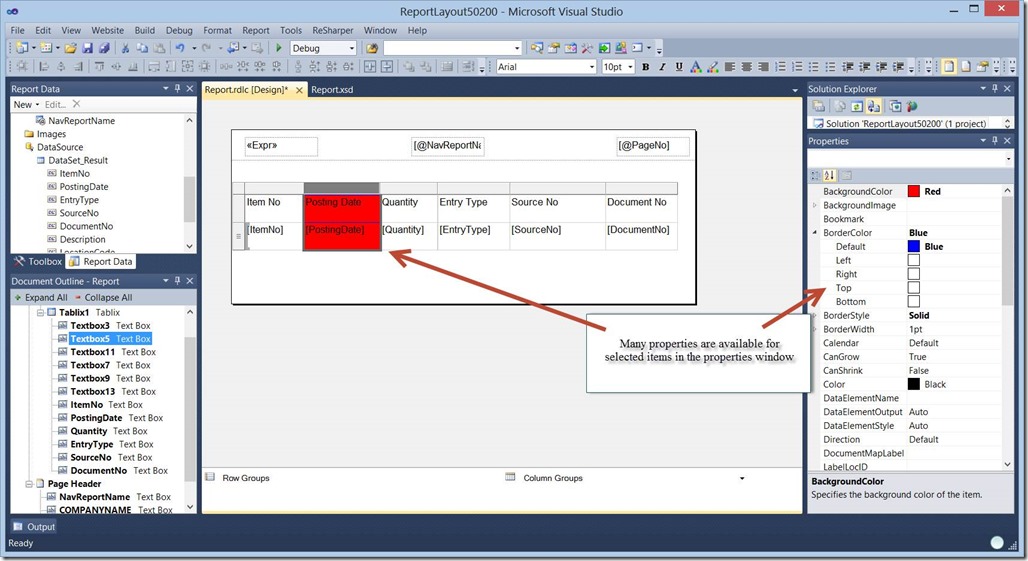
Task: Open the Arial font dropdown
Action: [x=591, y=67]
